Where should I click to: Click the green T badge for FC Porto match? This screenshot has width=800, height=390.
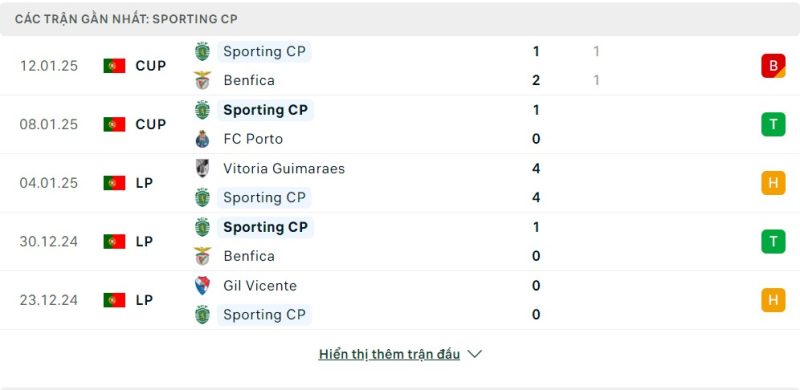[x=773, y=124]
